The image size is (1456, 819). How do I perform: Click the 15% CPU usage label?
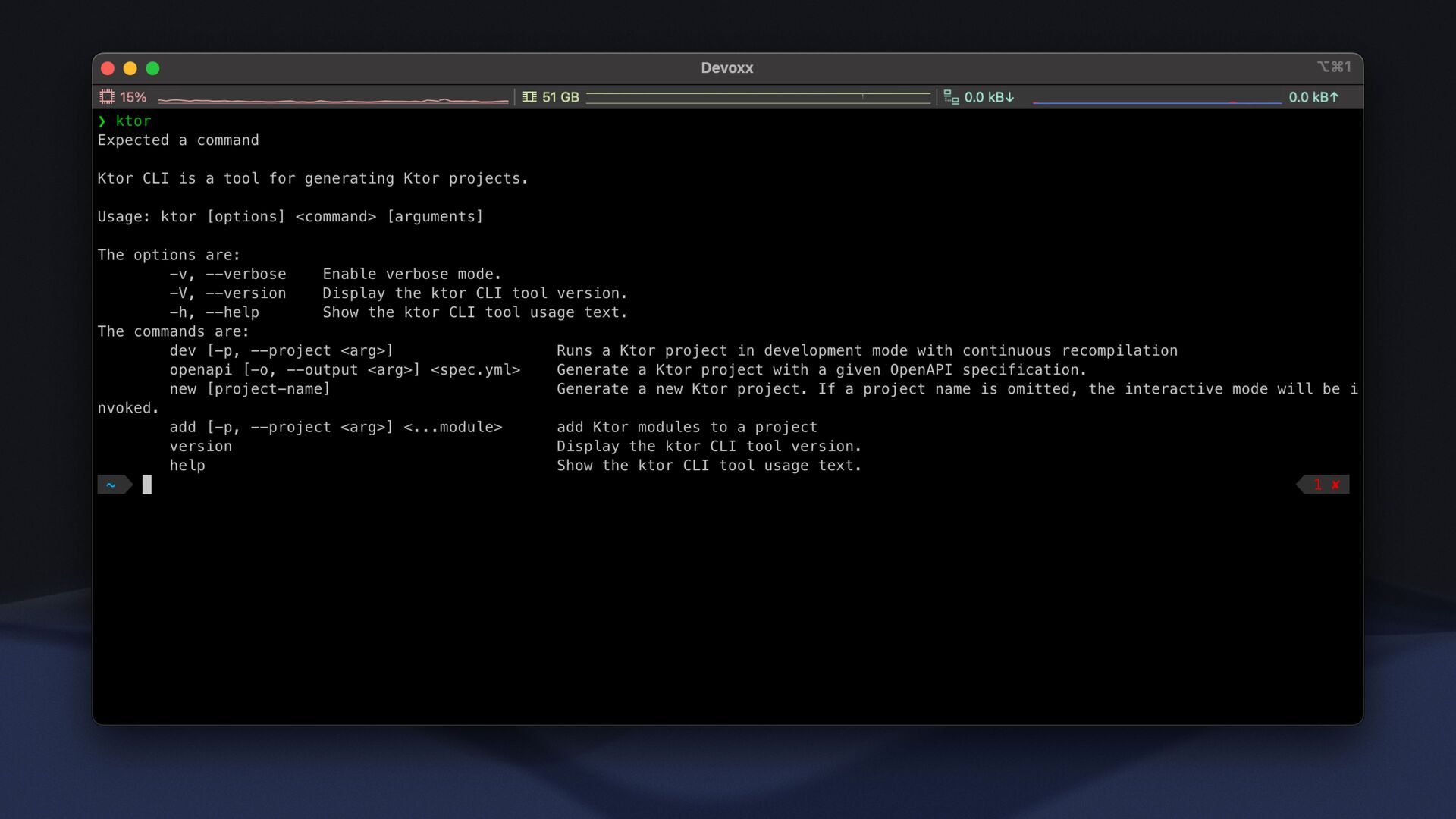[133, 97]
